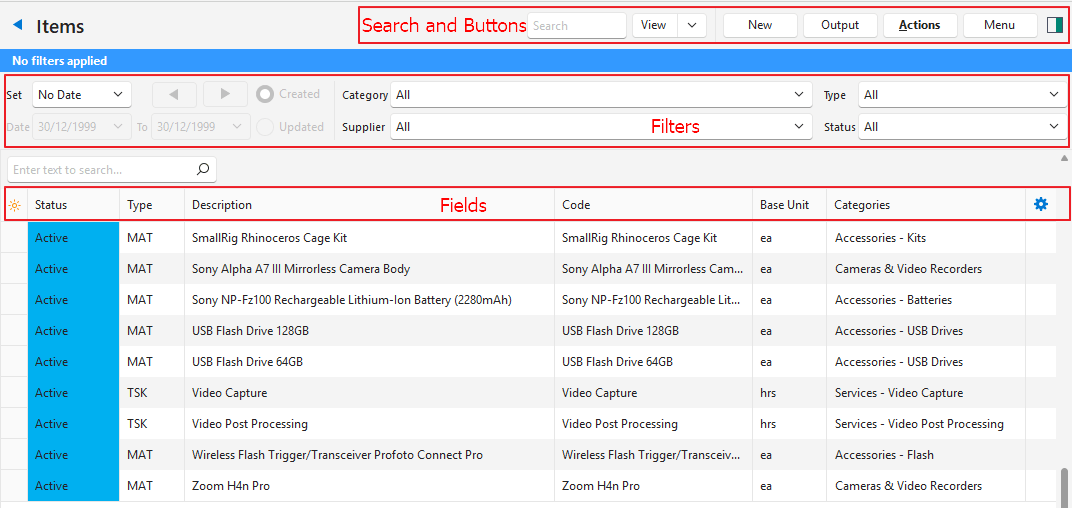Sort by the Base Unit column header

click(790, 204)
